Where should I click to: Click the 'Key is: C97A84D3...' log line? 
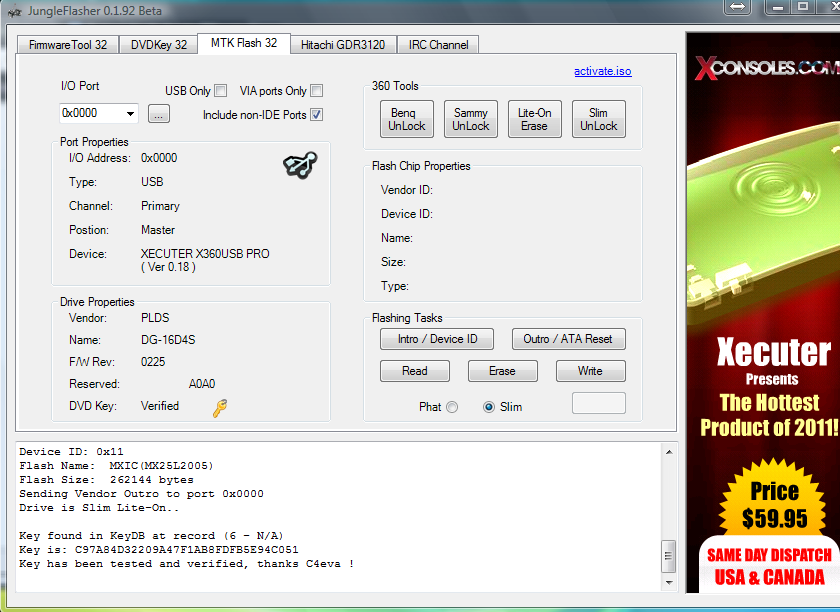click(x=159, y=550)
